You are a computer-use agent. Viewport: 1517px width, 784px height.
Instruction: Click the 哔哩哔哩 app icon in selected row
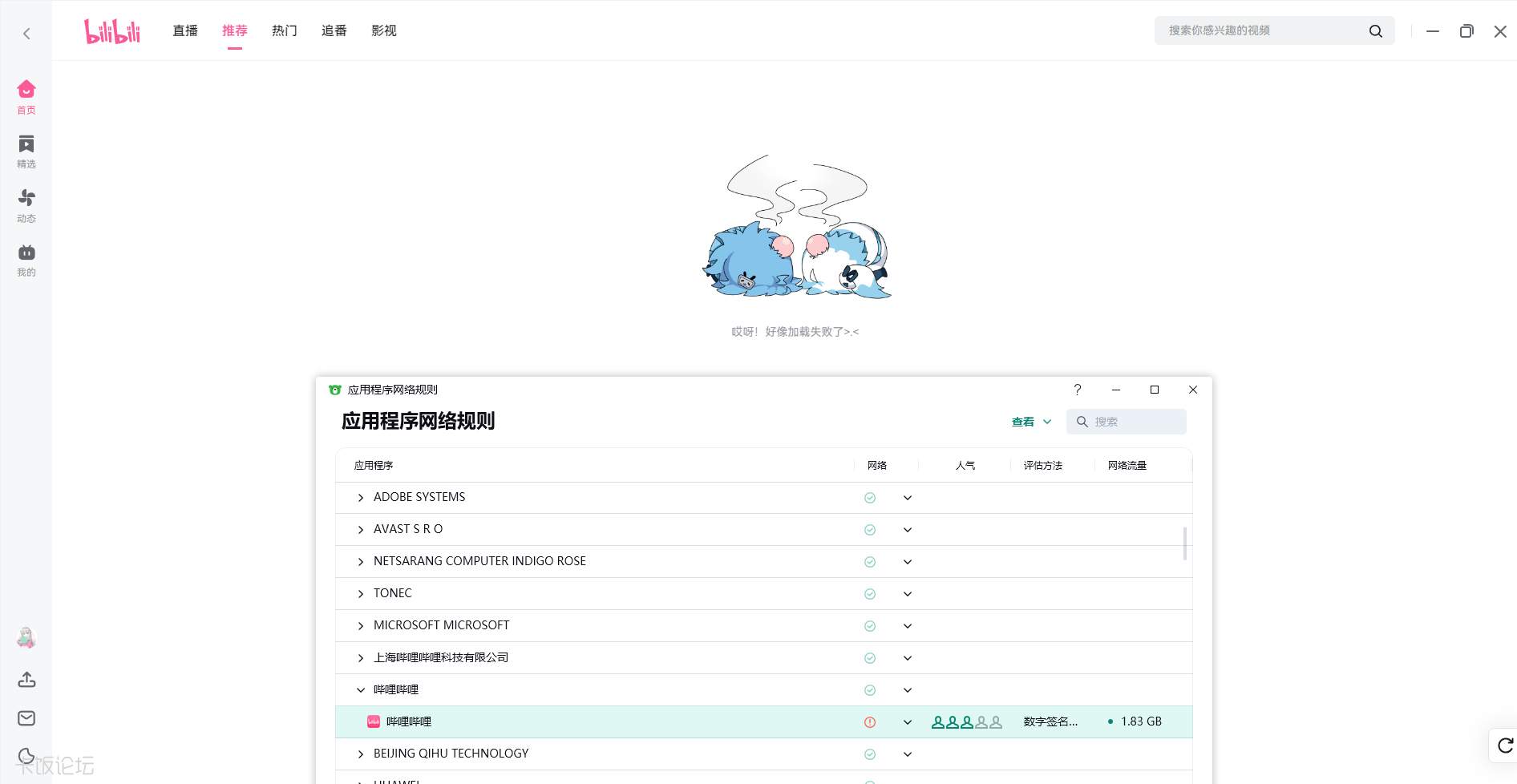click(x=374, y=721)
